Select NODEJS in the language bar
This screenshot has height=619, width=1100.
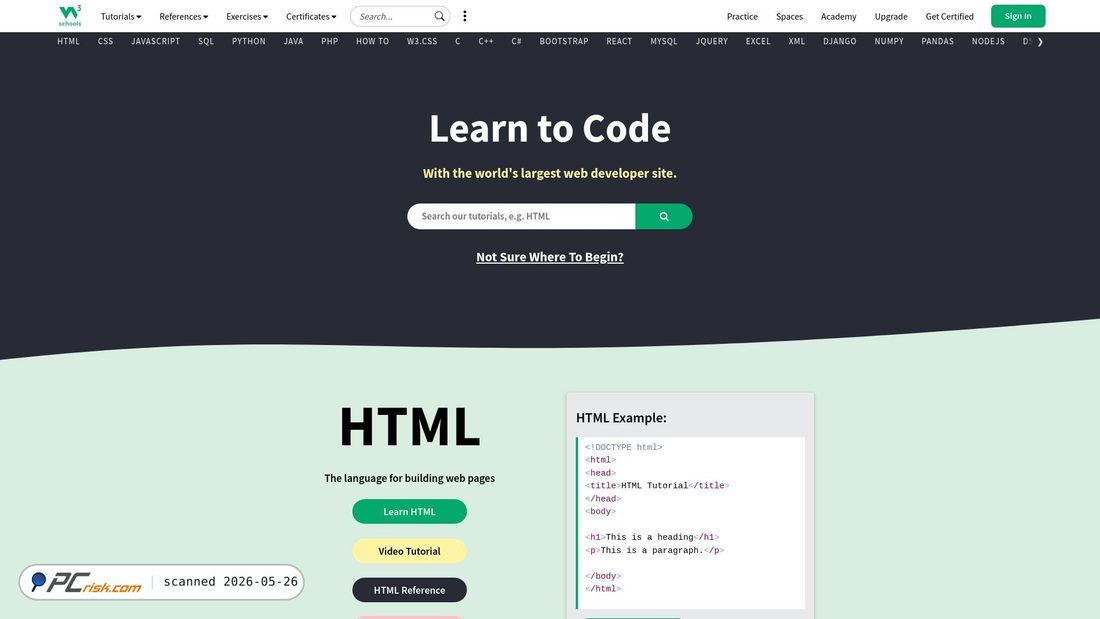pos(988,41)
